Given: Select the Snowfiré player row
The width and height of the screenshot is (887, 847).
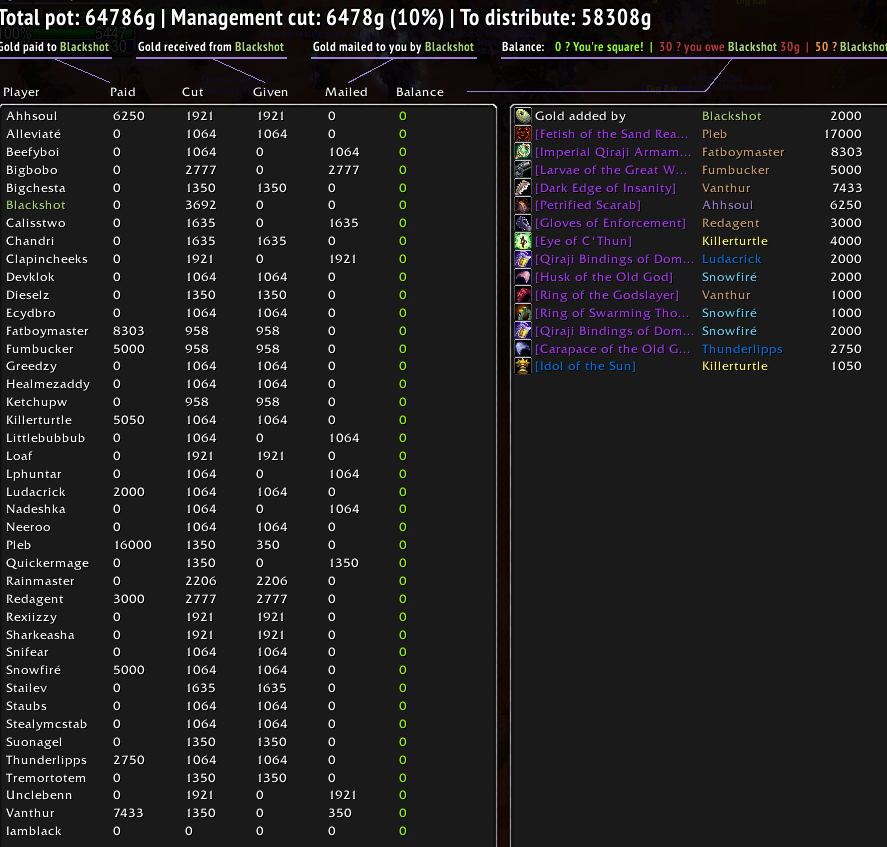Looking at the screenshot, I should pyautogui.click(x=248, y=670).
